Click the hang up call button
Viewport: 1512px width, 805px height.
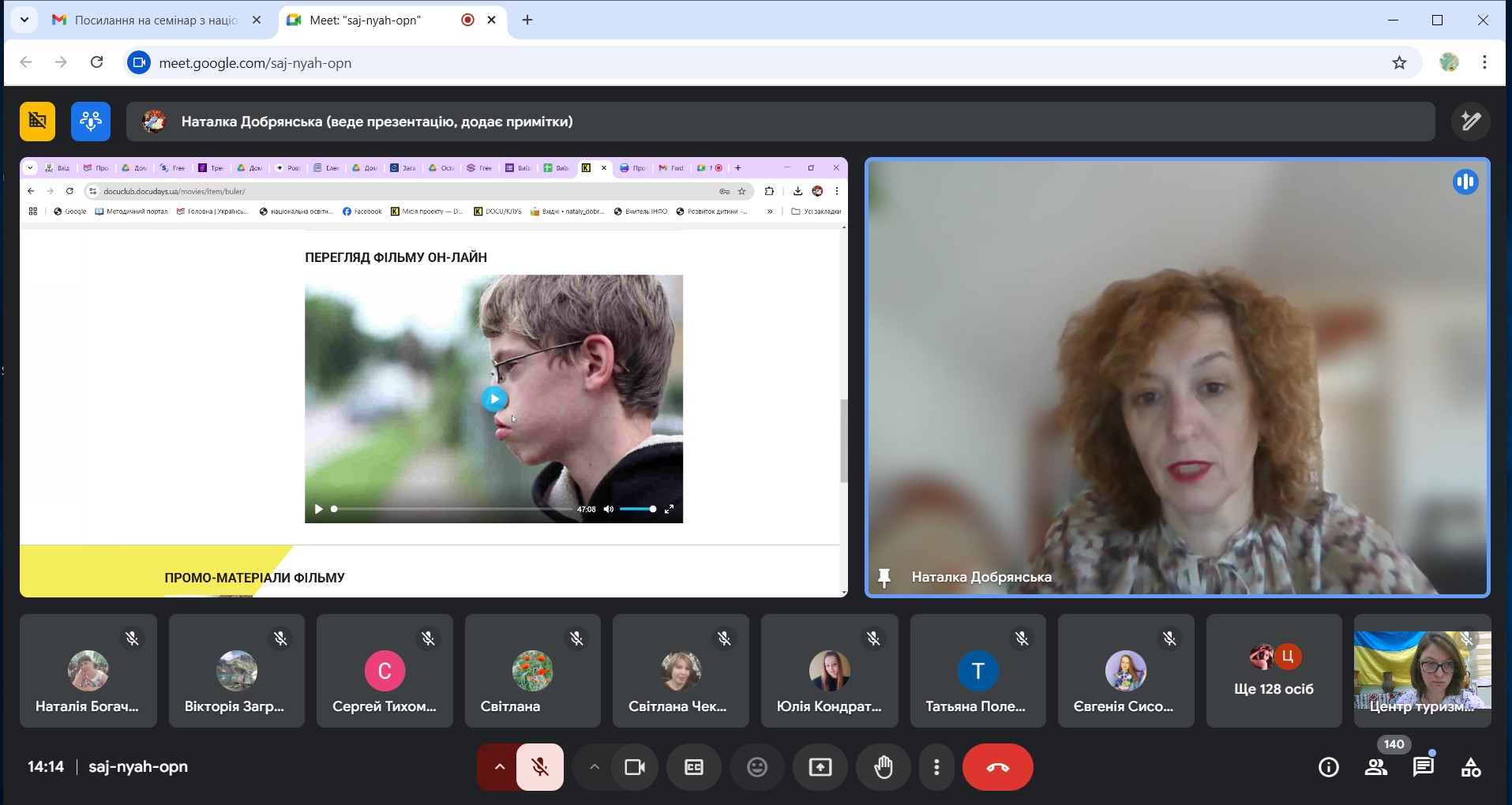click(997, 767)
